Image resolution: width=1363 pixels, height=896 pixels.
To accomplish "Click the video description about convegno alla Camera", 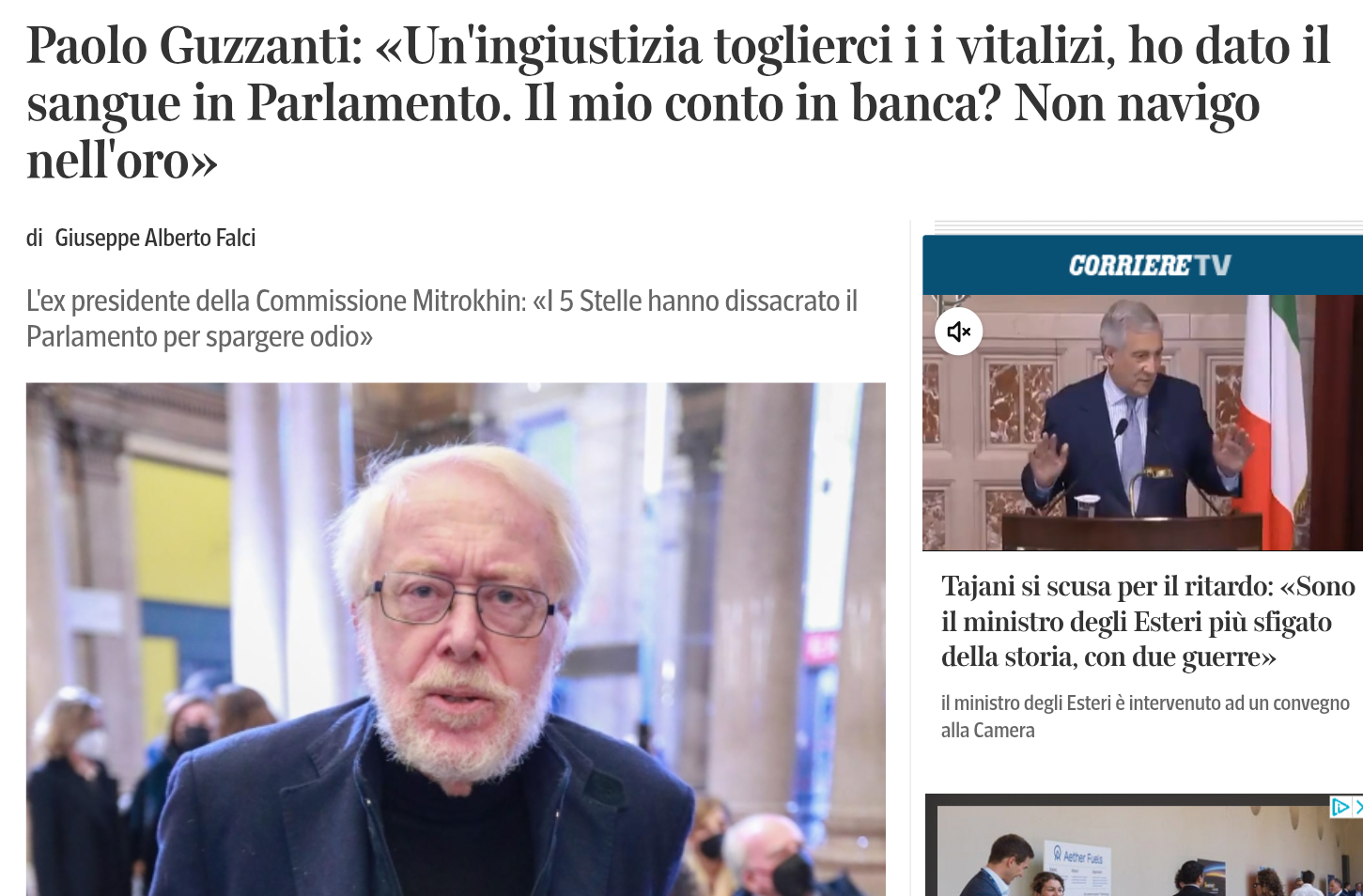I will 1145,717.
